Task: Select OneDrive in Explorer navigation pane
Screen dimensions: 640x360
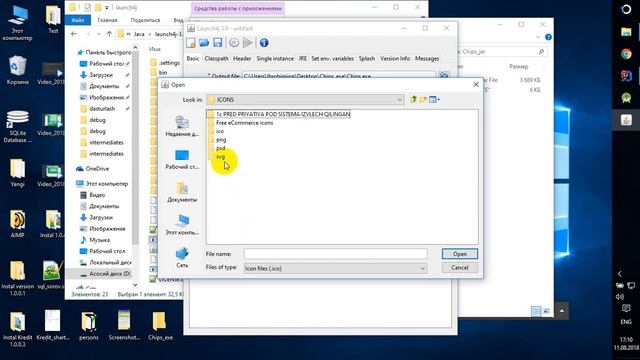Action: 93,169
